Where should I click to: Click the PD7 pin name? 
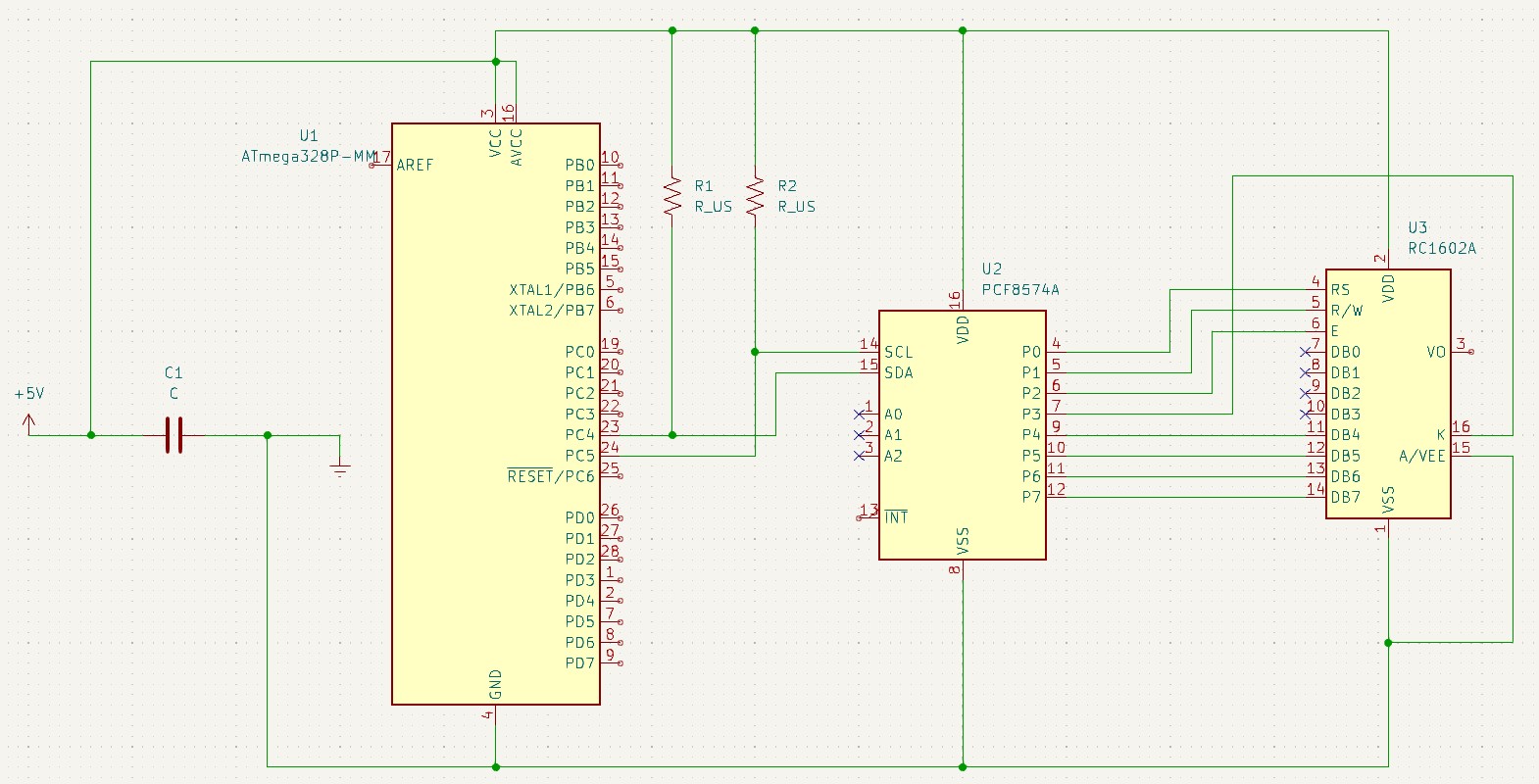coord(579,663)
